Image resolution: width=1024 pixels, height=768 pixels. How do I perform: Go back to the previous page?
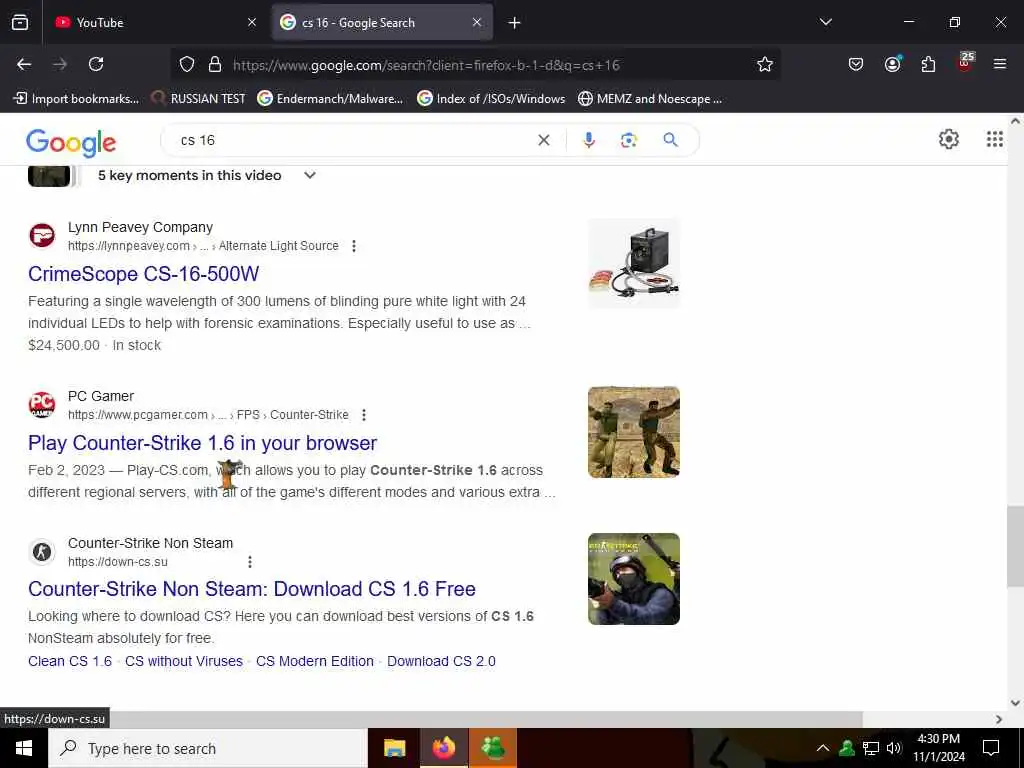[24, 64]
